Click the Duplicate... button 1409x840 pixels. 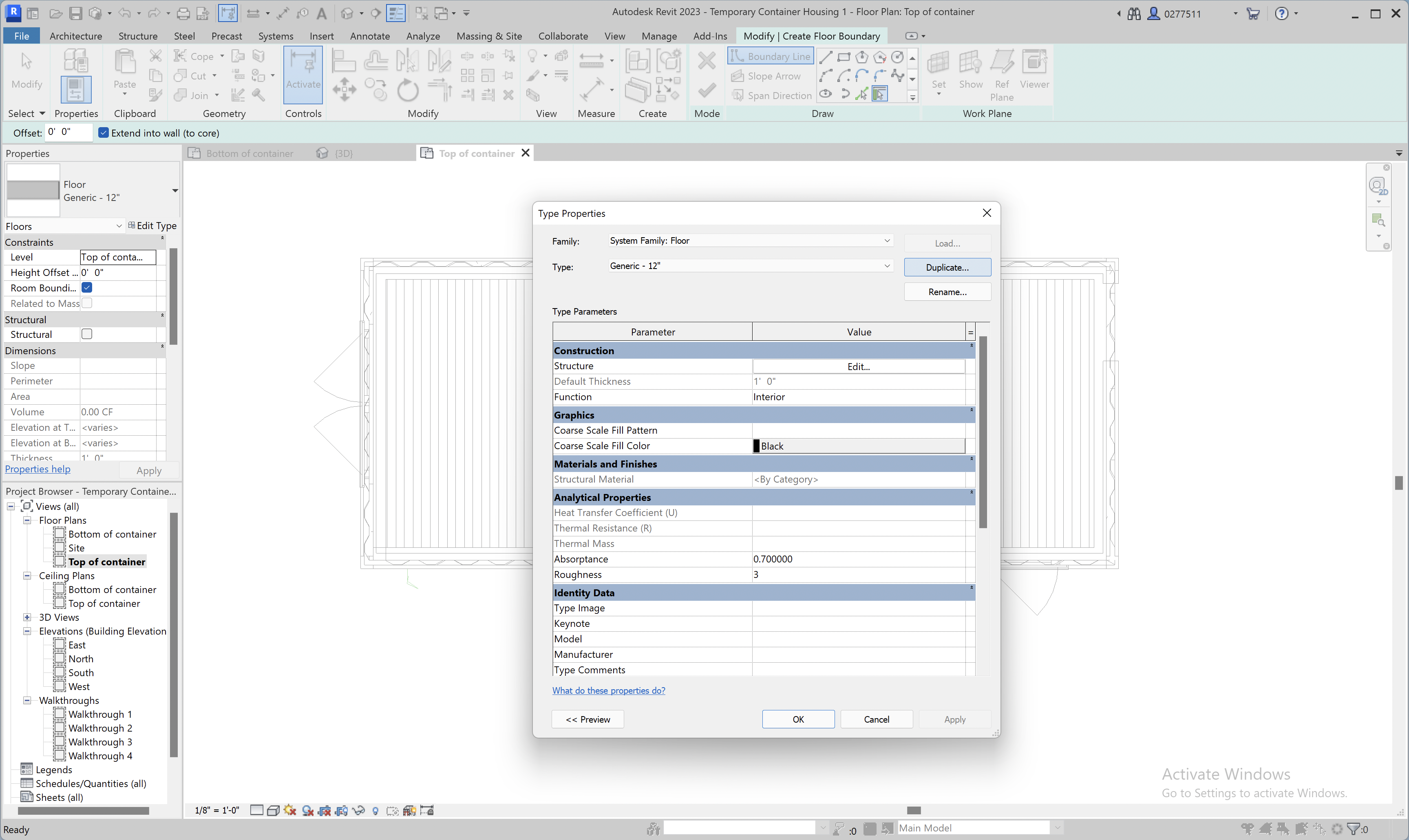coord(947,267)
